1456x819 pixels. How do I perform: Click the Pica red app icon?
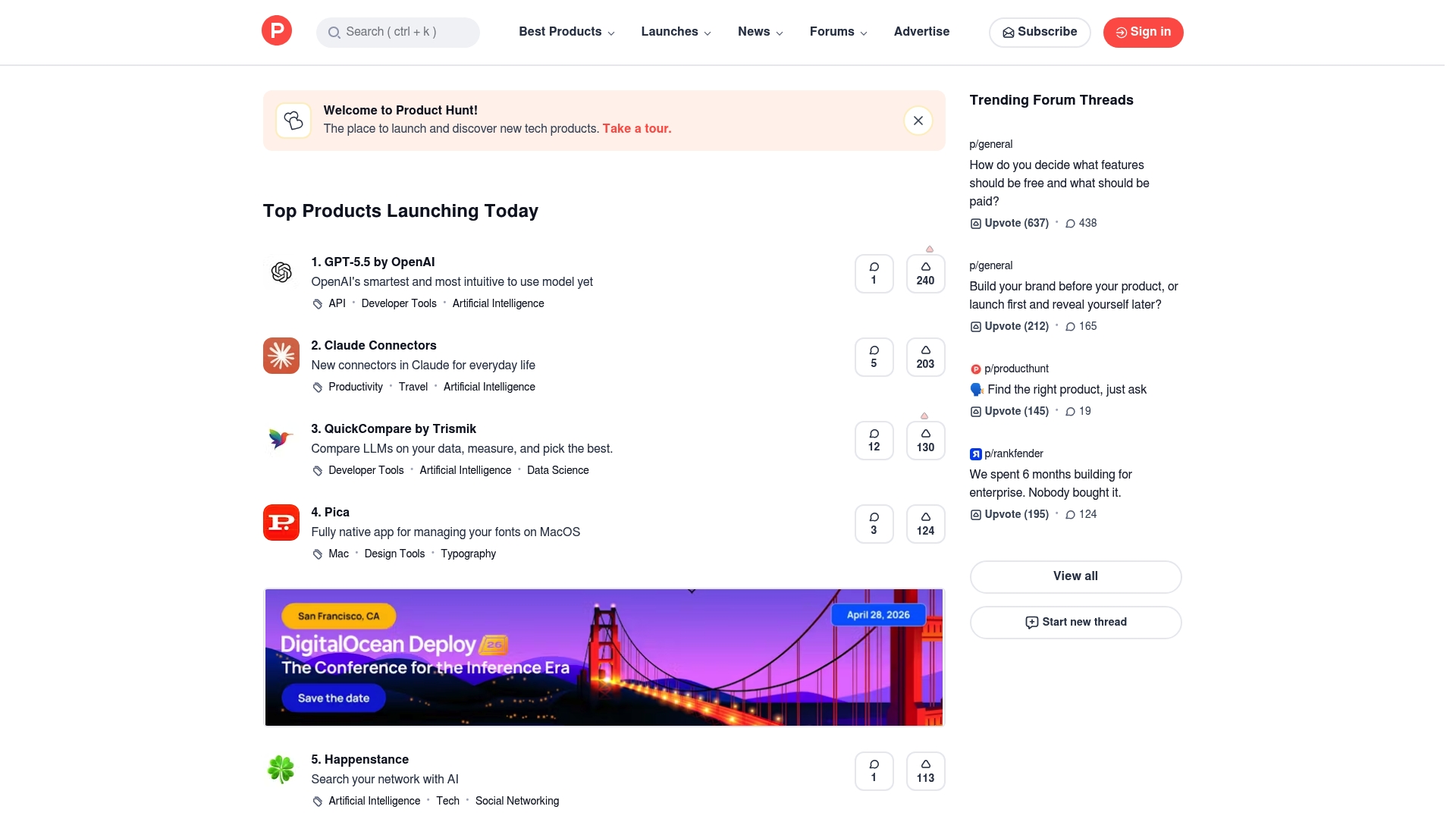[x=281, y=522]
